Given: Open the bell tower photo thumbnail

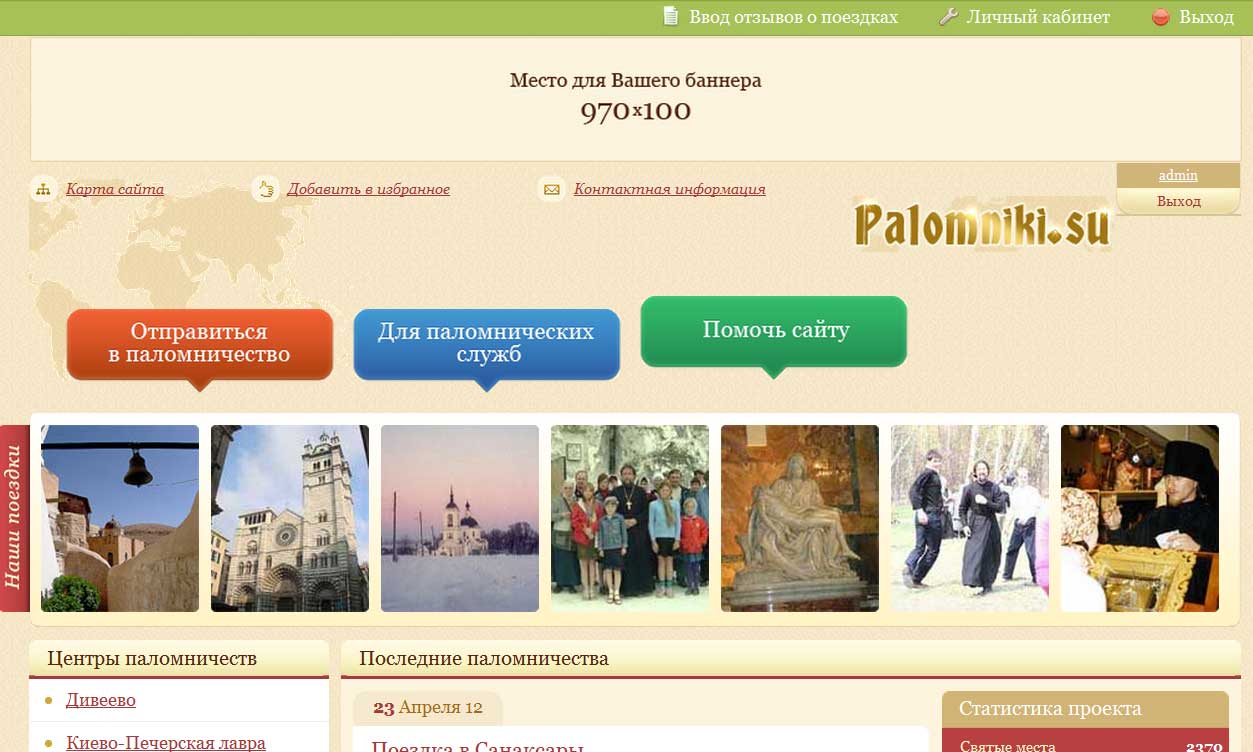Looking at the screenshot, I should coord(120,518).
